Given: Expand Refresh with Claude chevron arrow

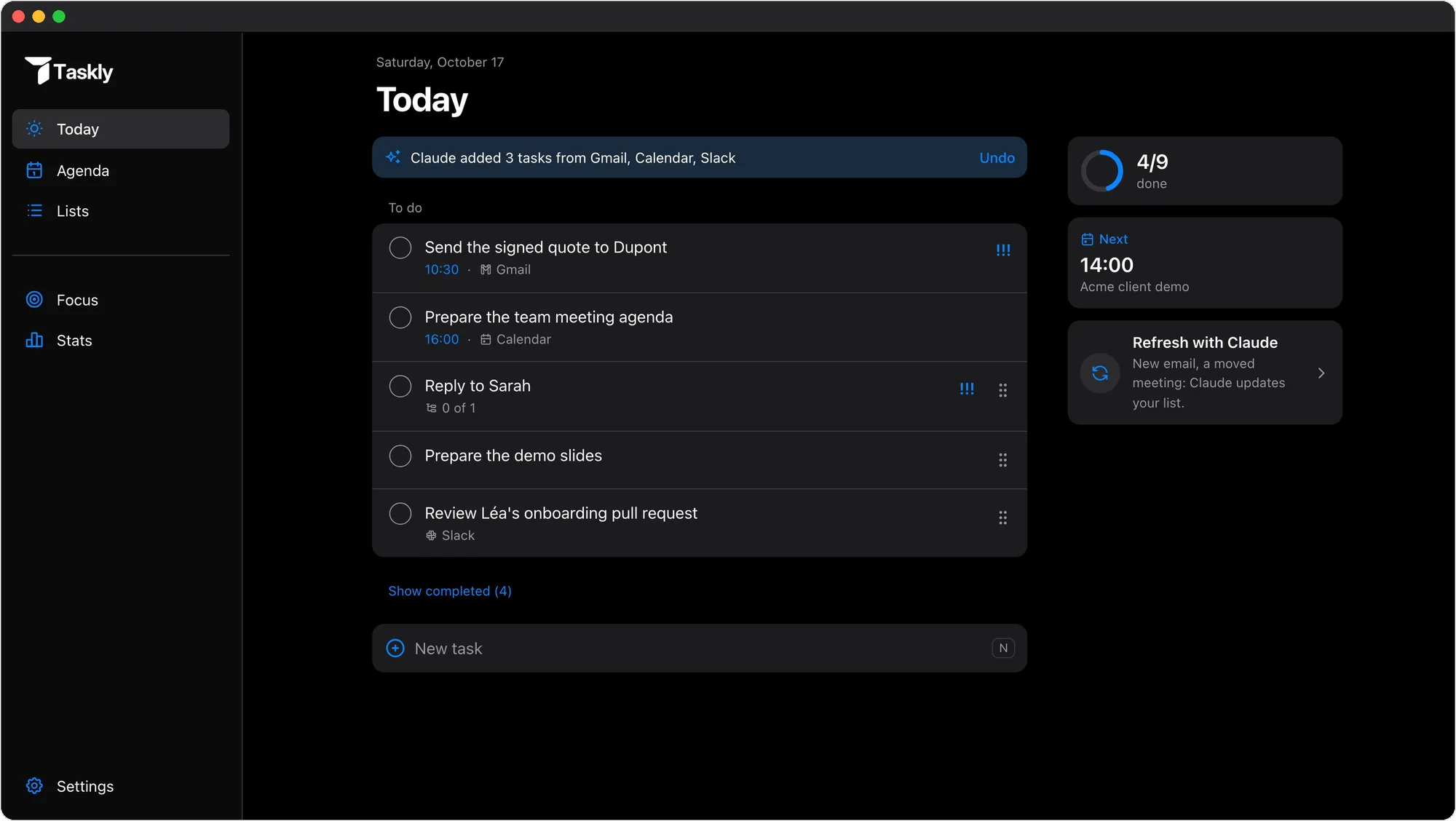Looking at the screenshot, I should point(1321,373).
